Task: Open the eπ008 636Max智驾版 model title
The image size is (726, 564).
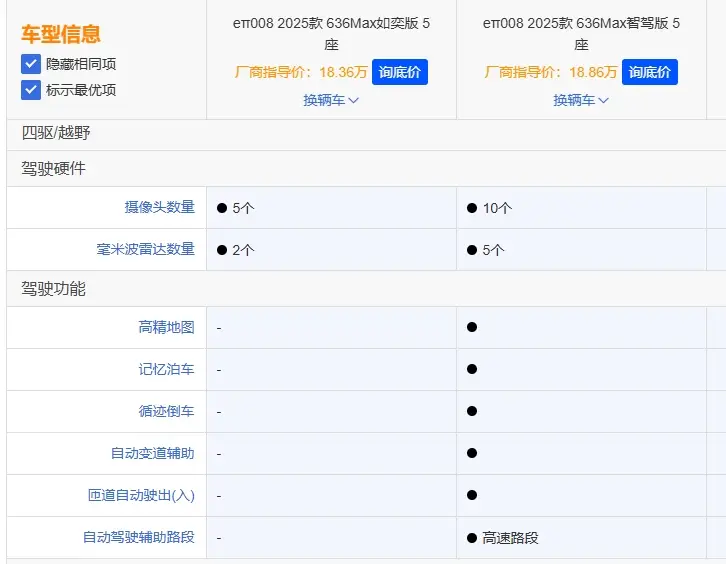Action: pos(581,33)
